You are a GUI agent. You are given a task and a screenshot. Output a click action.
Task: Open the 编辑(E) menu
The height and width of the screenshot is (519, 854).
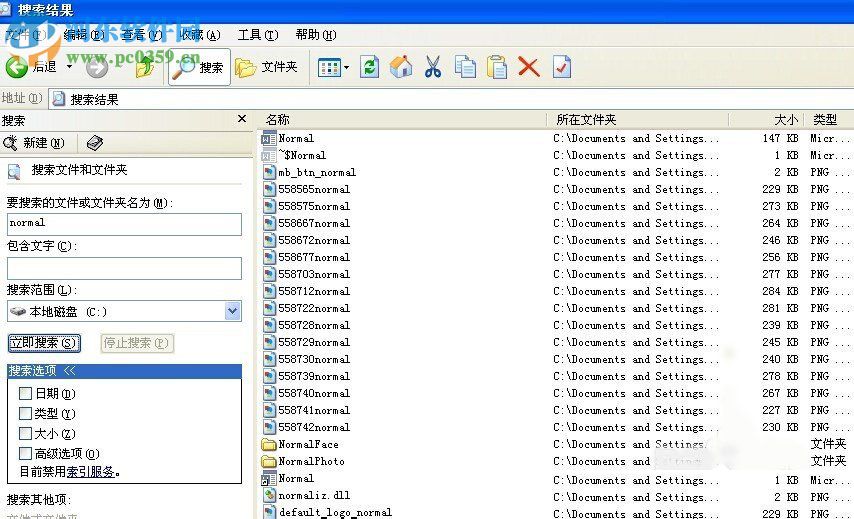83,35
